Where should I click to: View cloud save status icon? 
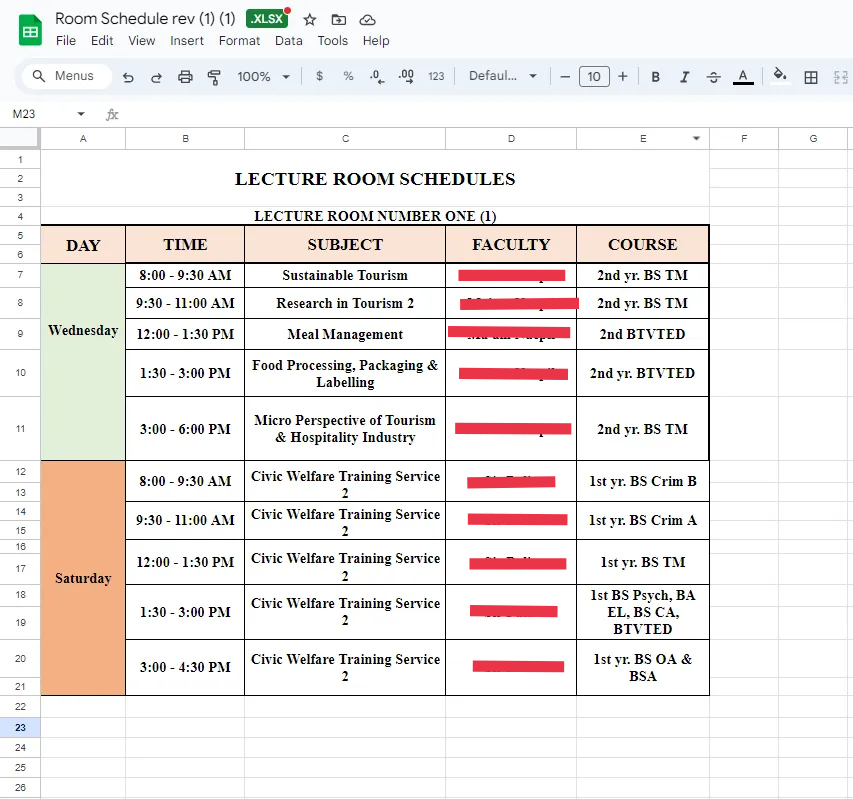tap(367, 20)
